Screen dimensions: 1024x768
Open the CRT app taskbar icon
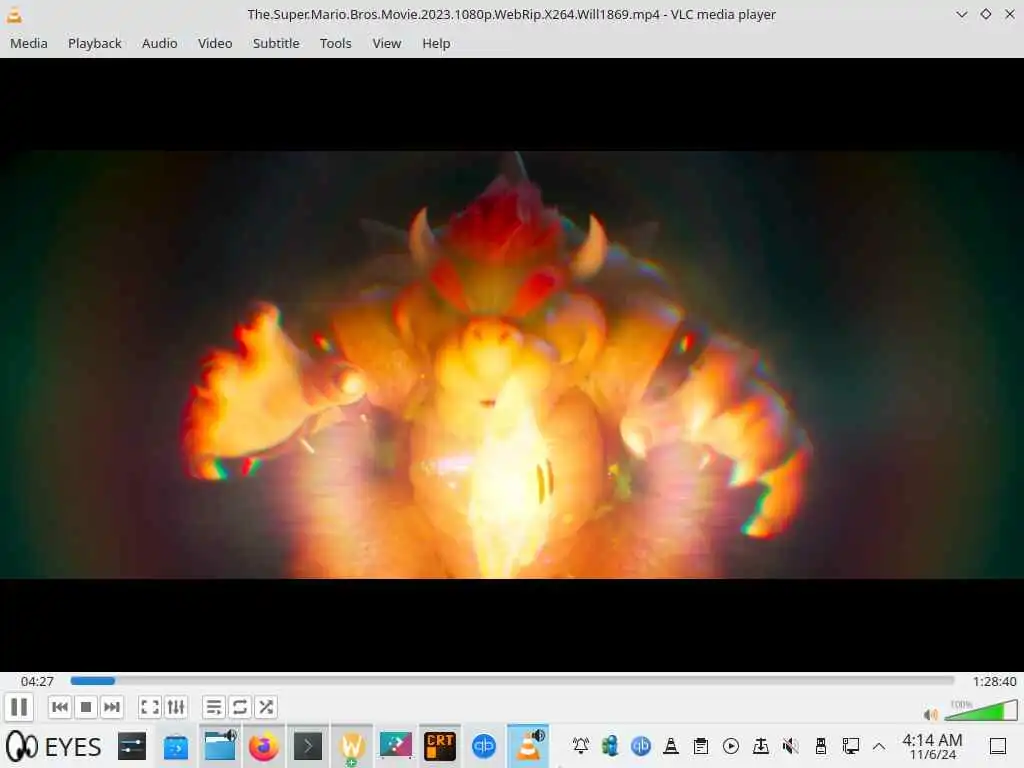440,746
